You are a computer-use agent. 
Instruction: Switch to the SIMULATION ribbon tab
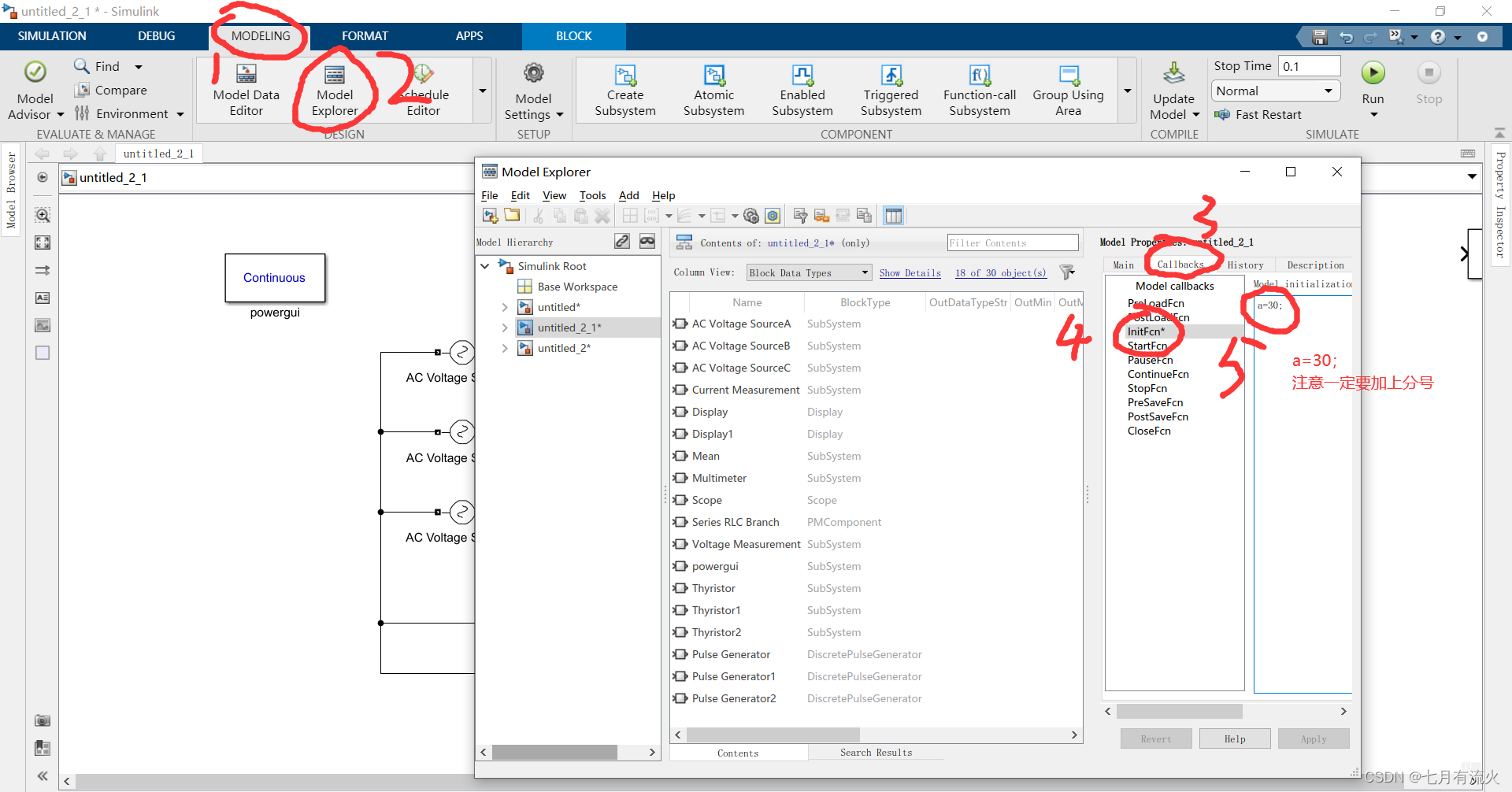tap(52, 36)
